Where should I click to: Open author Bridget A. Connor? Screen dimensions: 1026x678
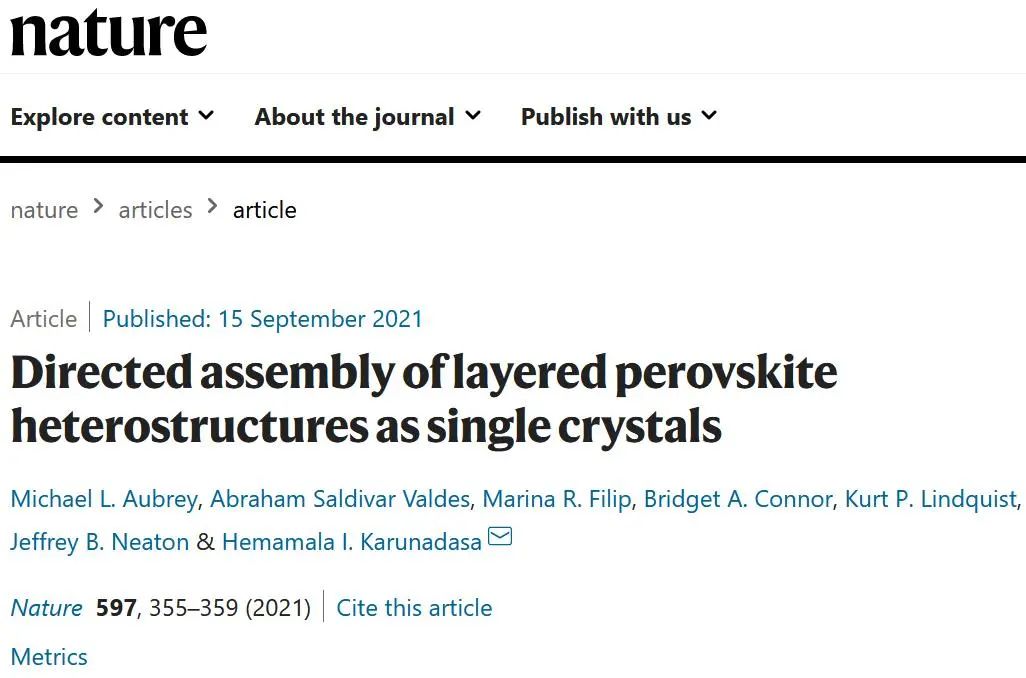click(738, 499)
